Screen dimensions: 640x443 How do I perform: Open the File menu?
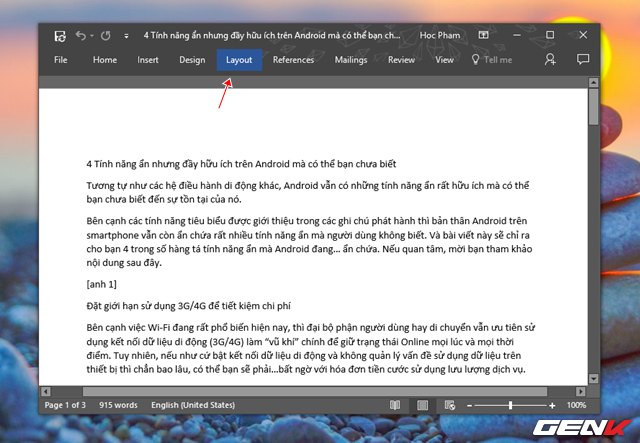tap(60, 60)
